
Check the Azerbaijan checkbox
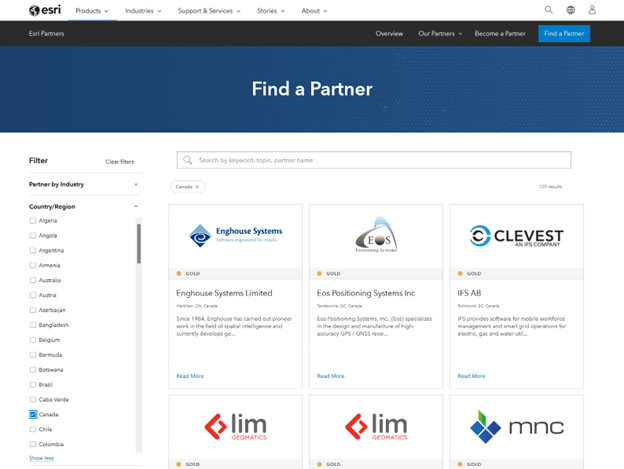pos(33,310)
